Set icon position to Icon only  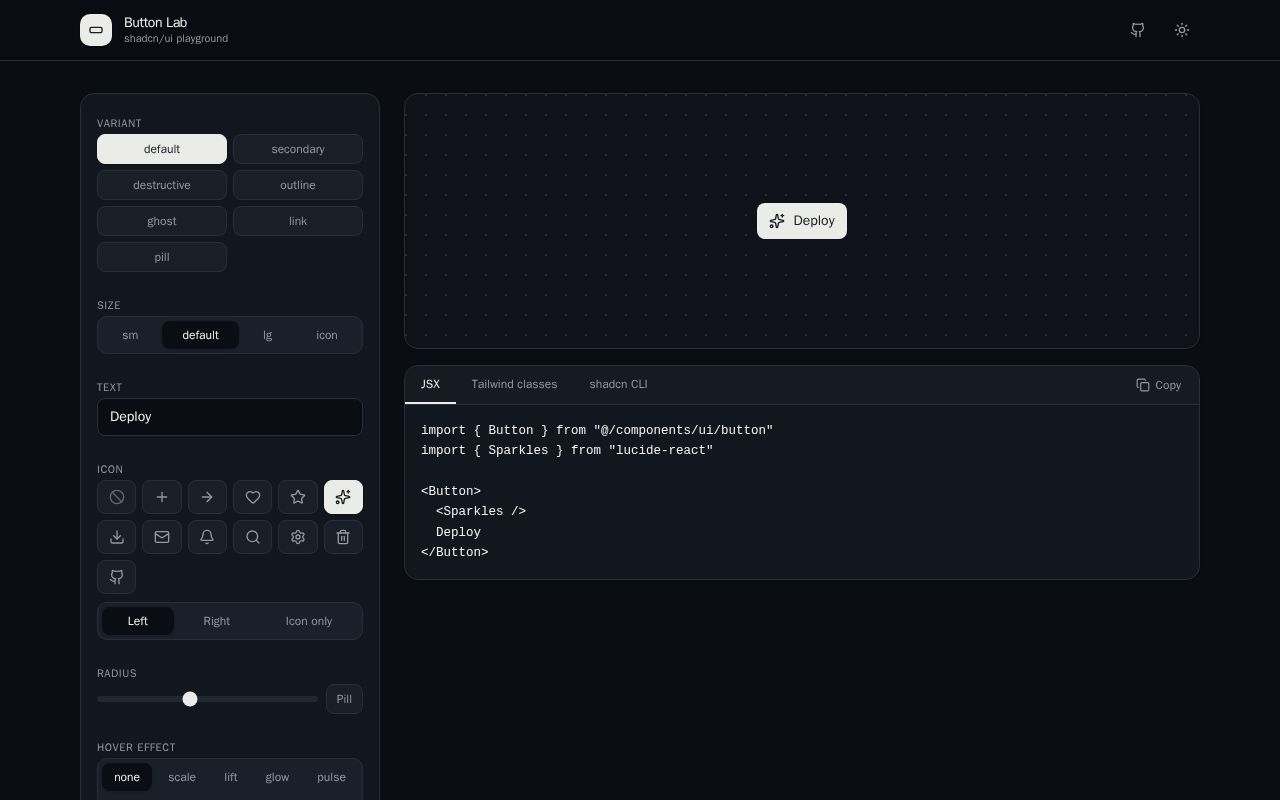309,621
